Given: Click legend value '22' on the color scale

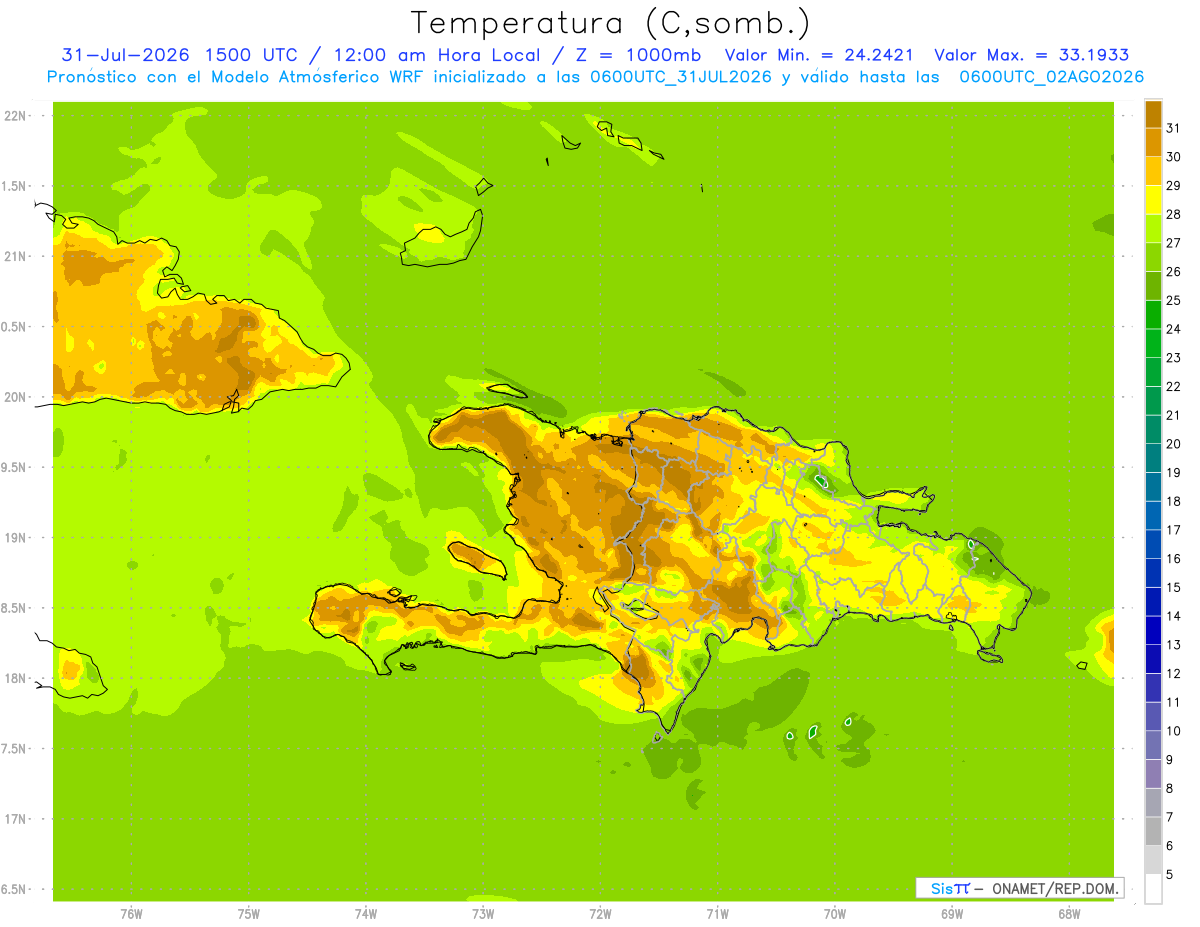Looking at the screenshot, I should (1173, 386).
